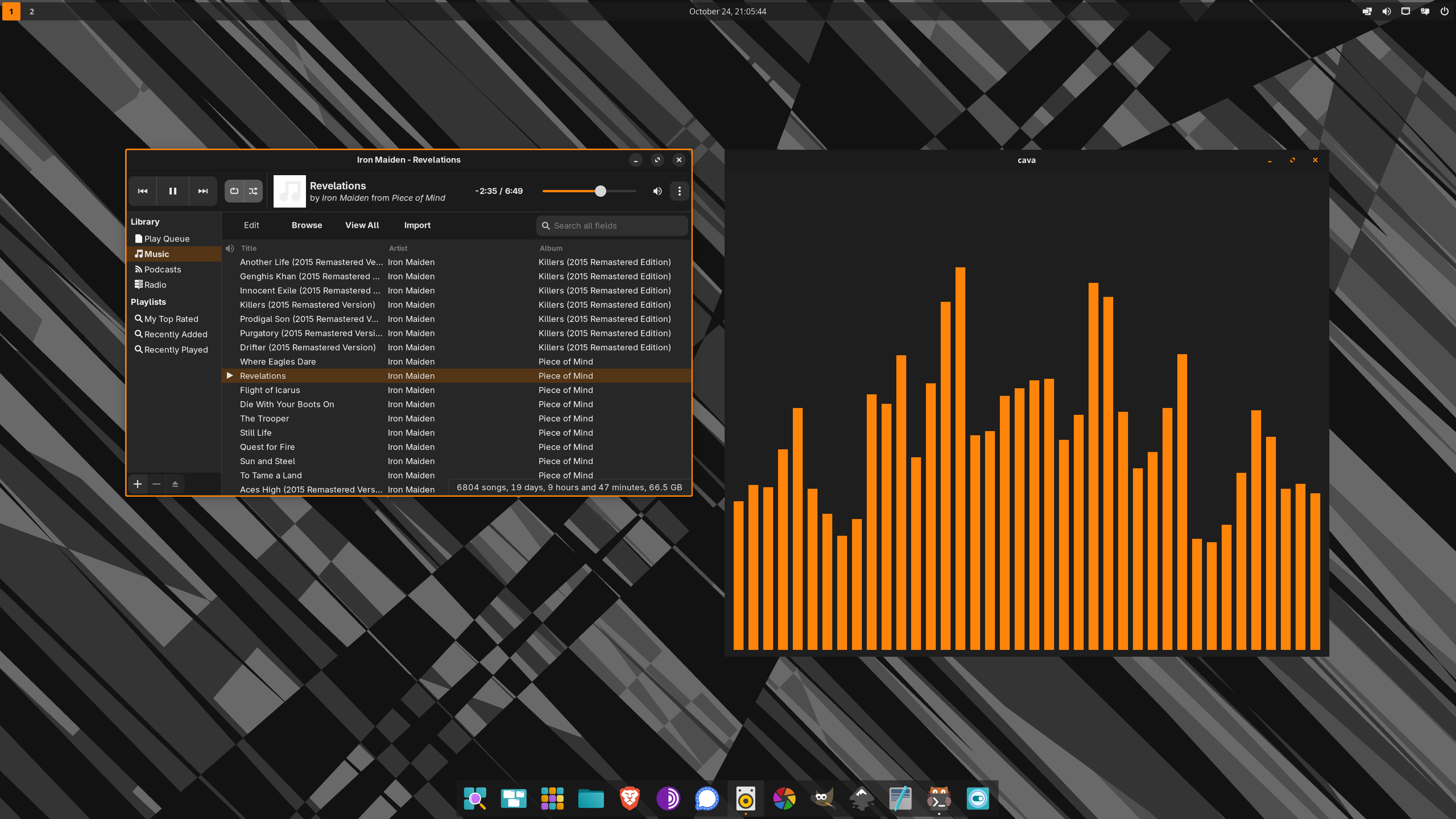Screen dimensions: 1456x819
Task: Open the Radio source in sidebar
Action: point(155,285)
